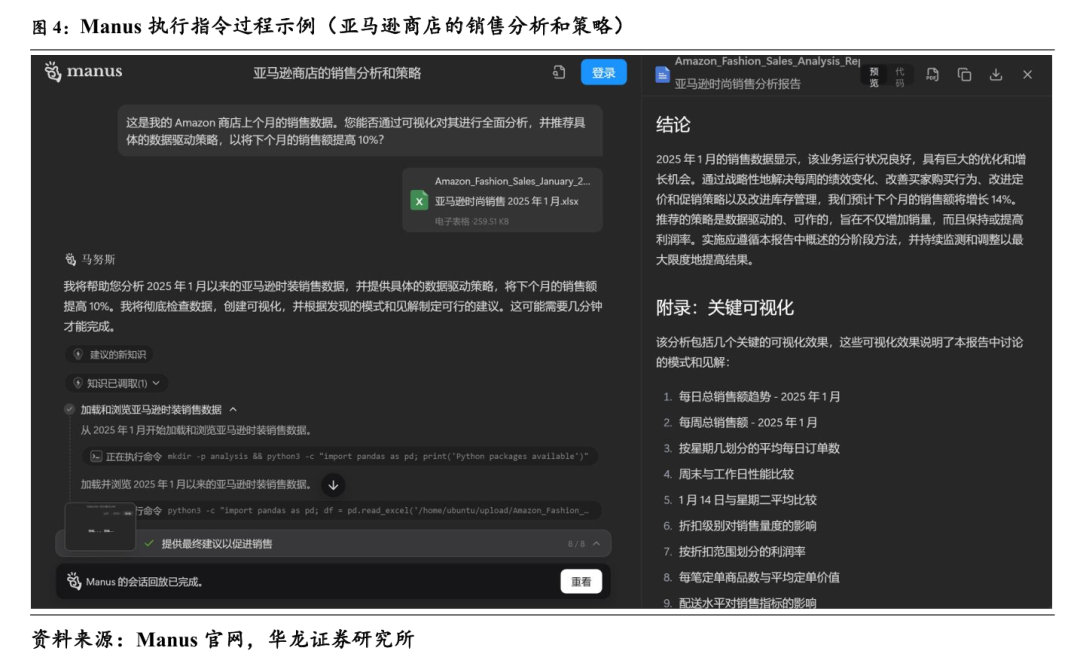Screen dimensions: 1080x657
Task: Select list item 折扣级别对销售量度的影响
Action: pos(747,525)
